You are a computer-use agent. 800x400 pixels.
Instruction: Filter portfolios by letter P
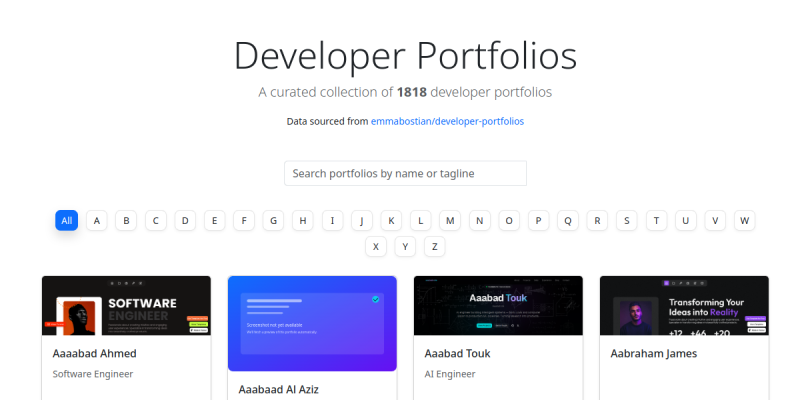[538, 220]
